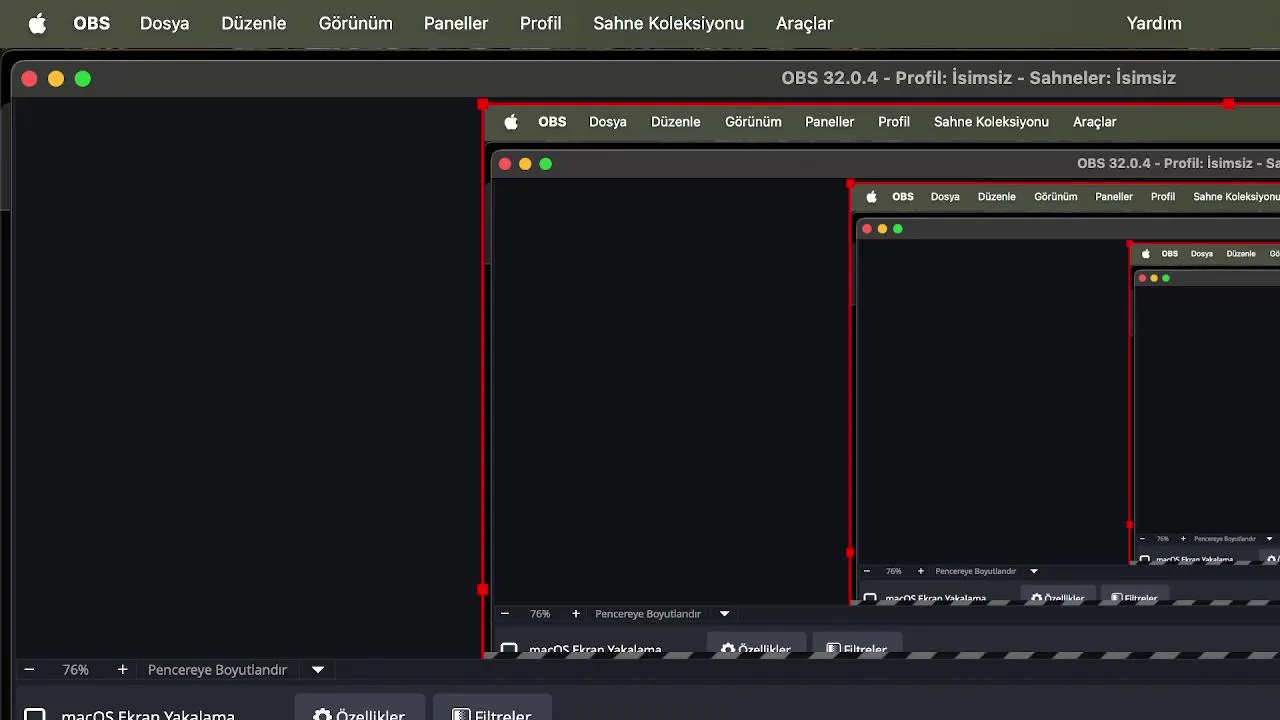Open the Profil menu

(541, 23)
